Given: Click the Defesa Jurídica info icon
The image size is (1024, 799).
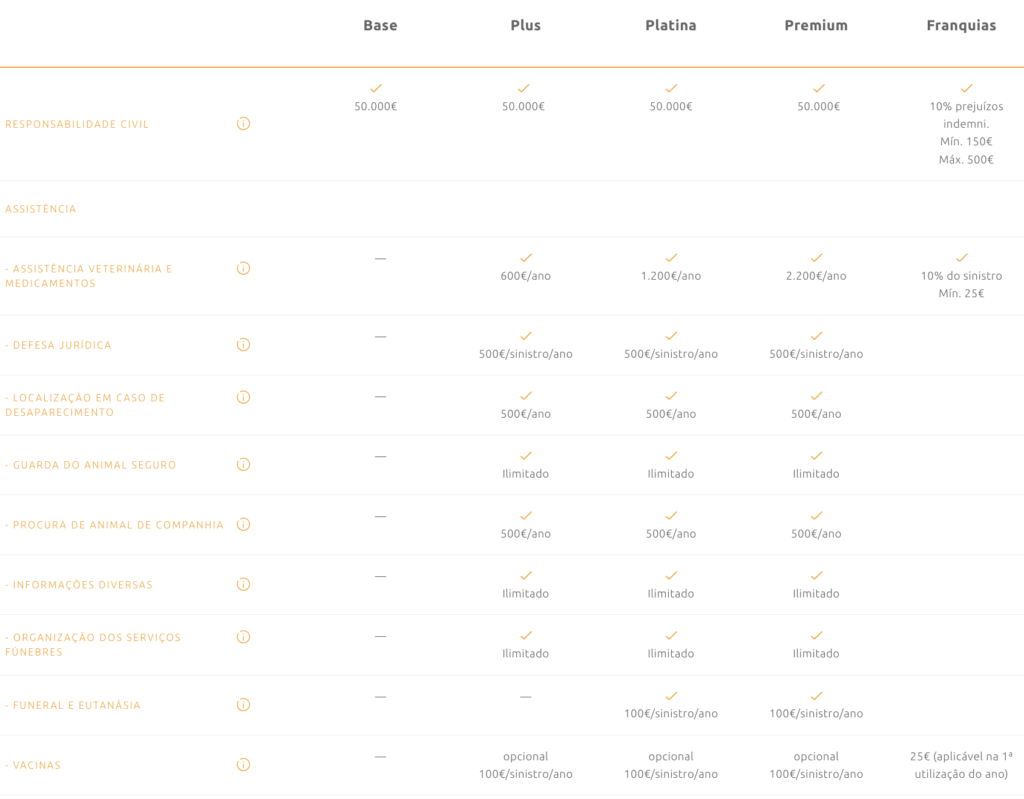Looking at the screenshot, I should tap(243, 345).
